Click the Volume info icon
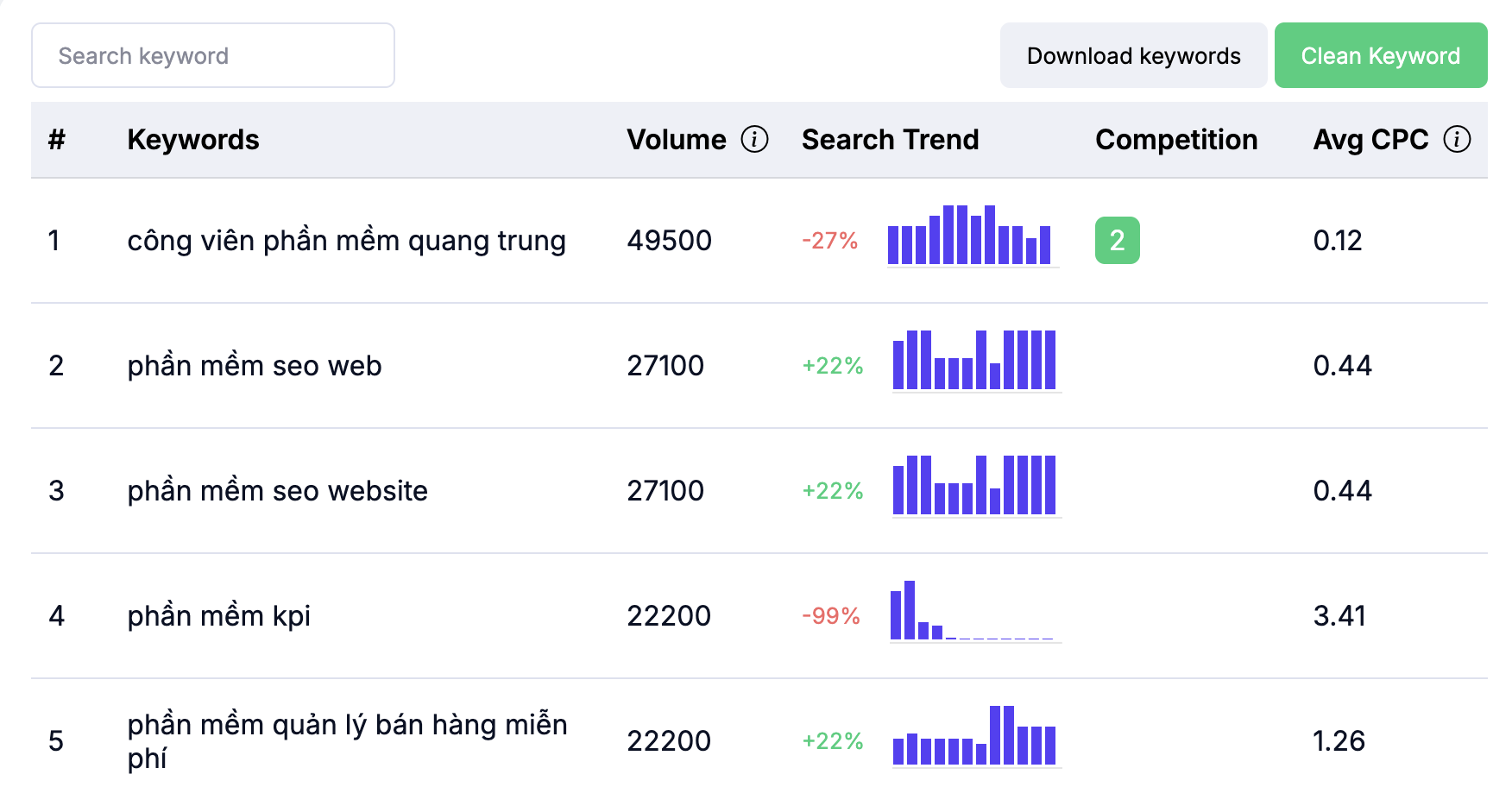Viewport: 1512px width, 787px height. [x=754, y=139]
